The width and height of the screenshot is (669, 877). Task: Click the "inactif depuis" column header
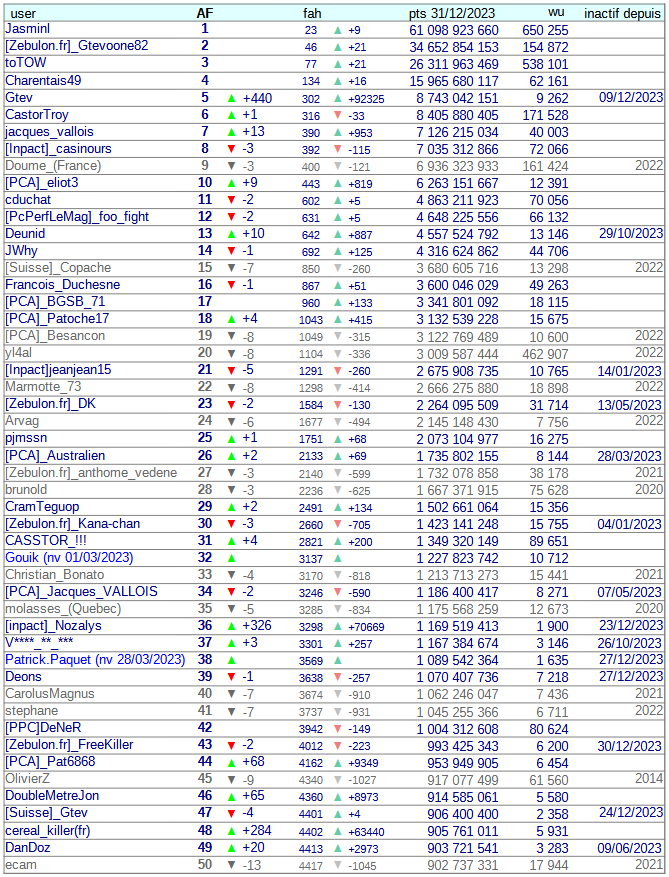622,13
